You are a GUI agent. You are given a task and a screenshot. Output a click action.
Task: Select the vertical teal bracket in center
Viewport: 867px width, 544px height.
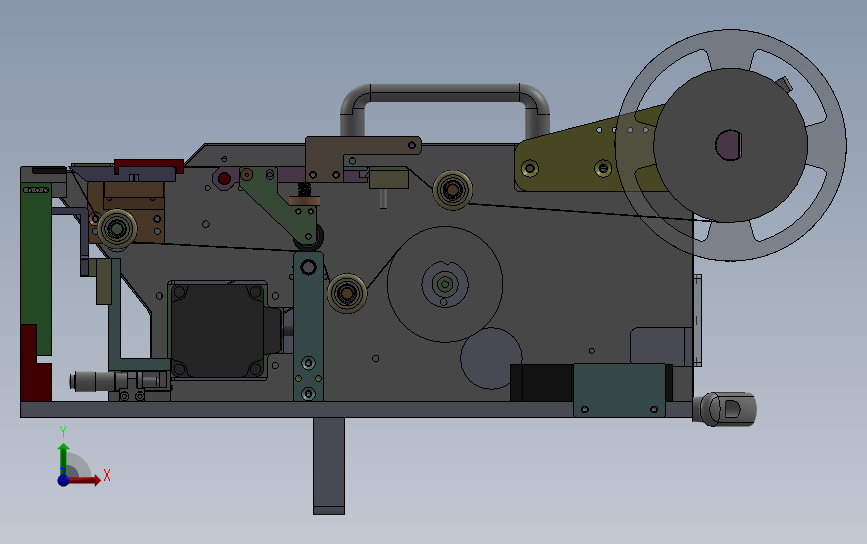[308, 326]
